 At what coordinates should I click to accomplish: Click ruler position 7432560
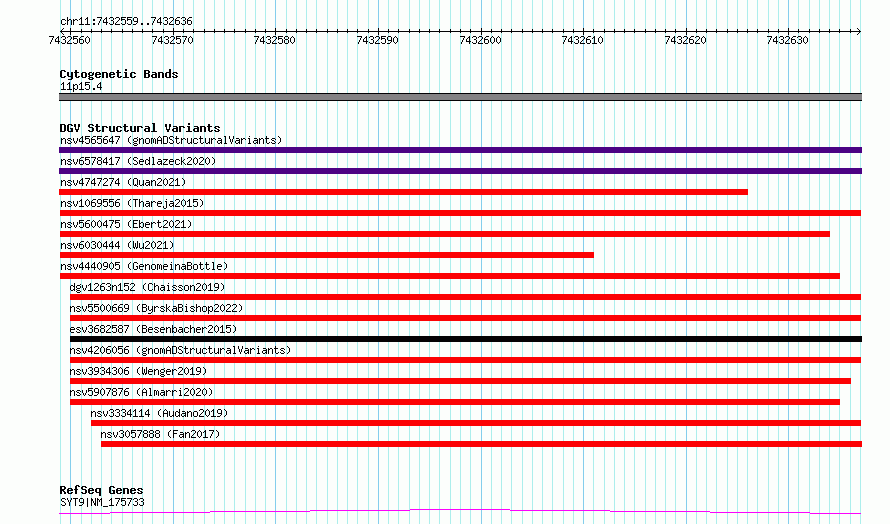pos(69,40)
